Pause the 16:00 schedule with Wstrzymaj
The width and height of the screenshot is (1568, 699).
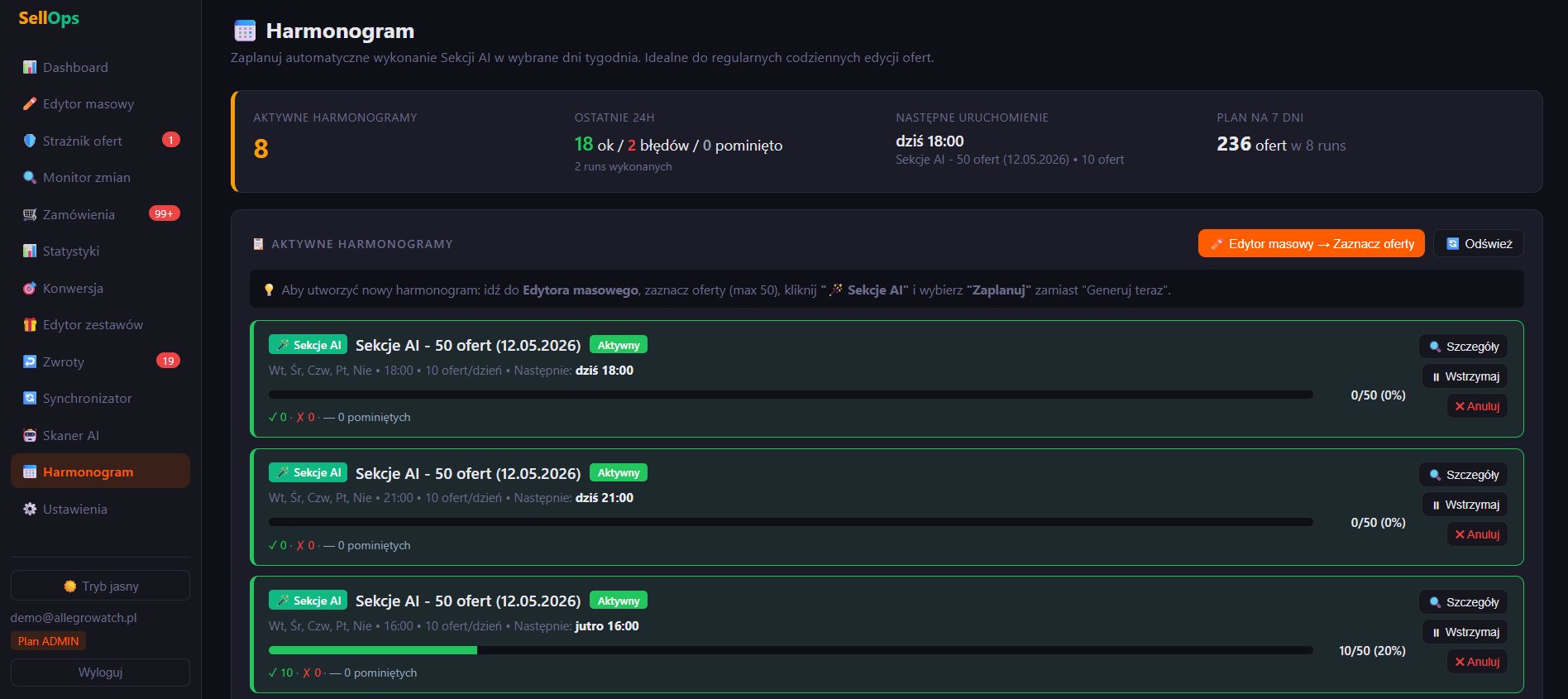[1465, 632]
